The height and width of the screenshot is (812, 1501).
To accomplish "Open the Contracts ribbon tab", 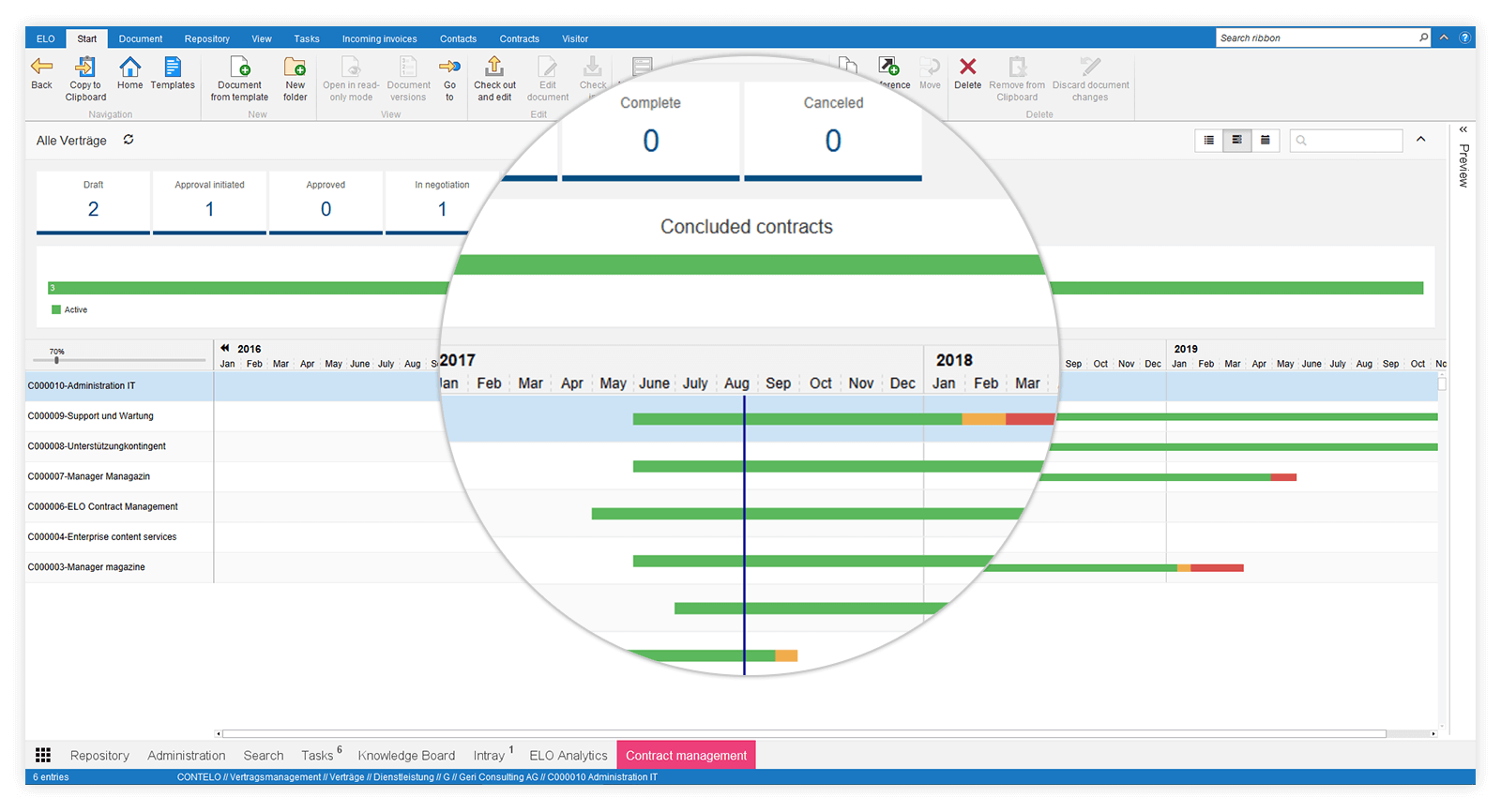I will (x=519, y=38).
